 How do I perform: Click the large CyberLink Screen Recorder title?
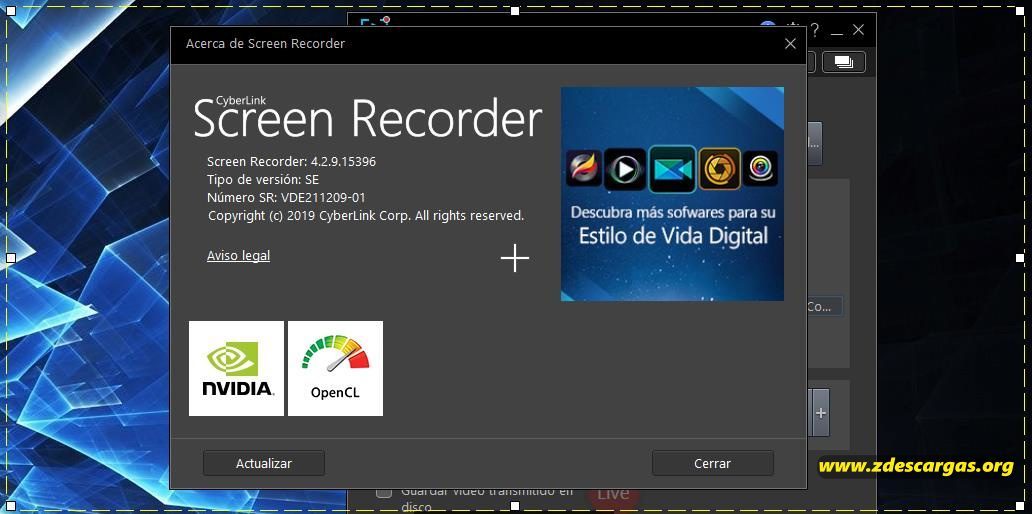pyautogui.click(x=367, y=116)
